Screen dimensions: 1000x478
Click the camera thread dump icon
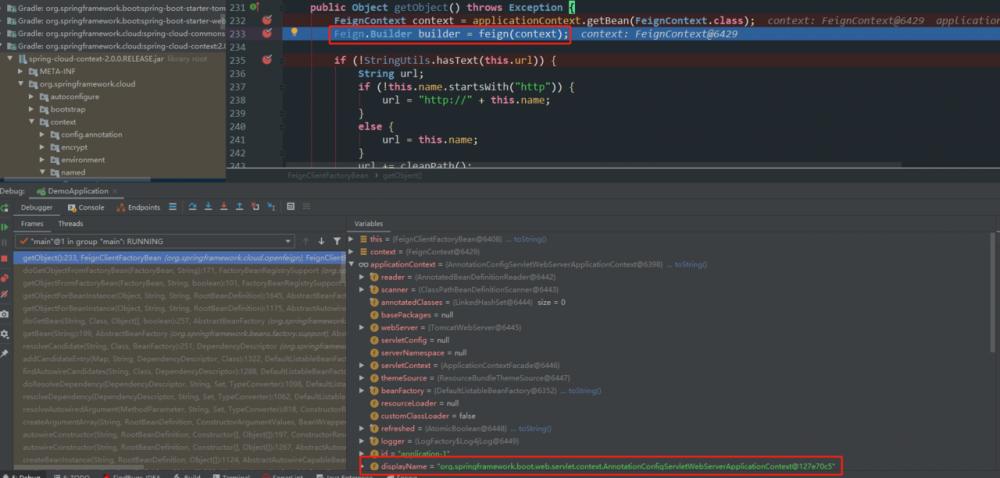6,314
